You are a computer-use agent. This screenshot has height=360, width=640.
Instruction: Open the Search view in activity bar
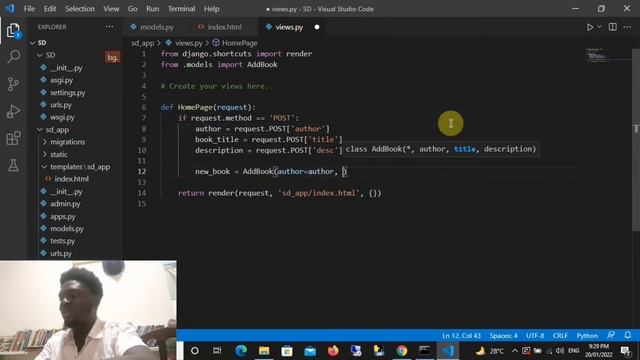click(13, 56)
